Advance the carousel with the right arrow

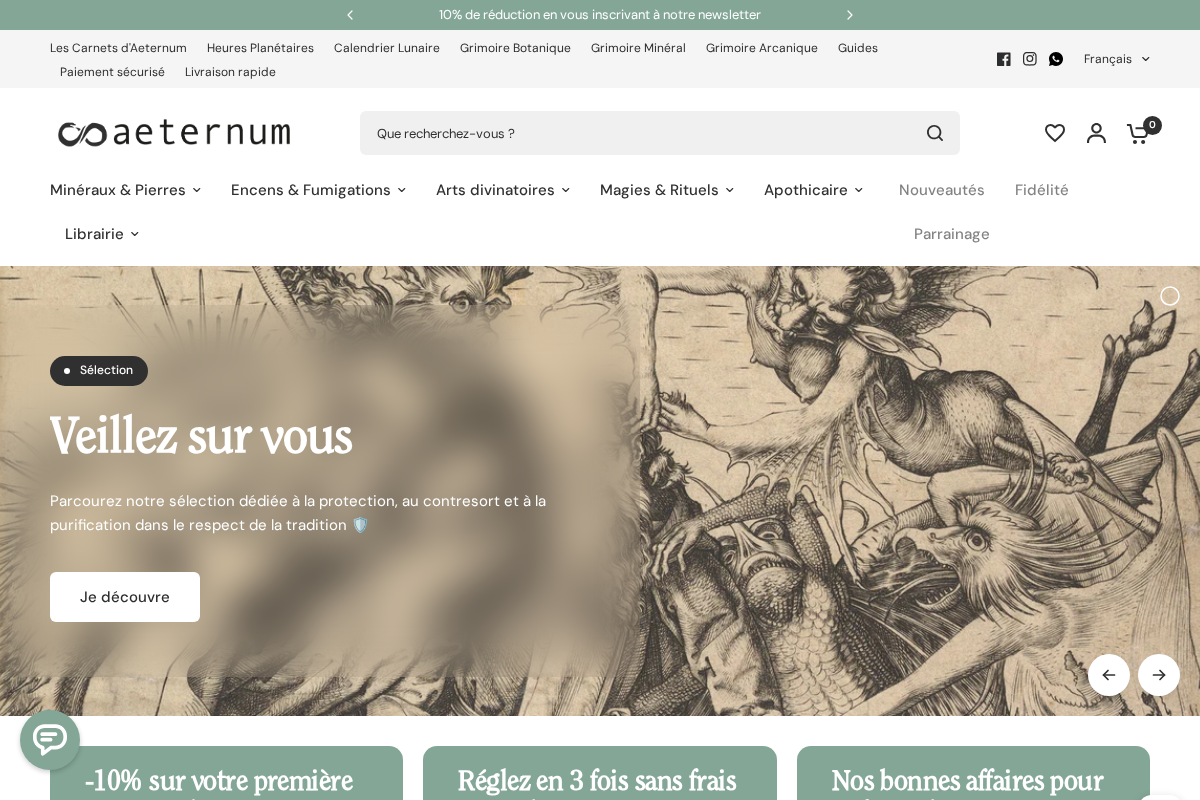point(1159,675)
